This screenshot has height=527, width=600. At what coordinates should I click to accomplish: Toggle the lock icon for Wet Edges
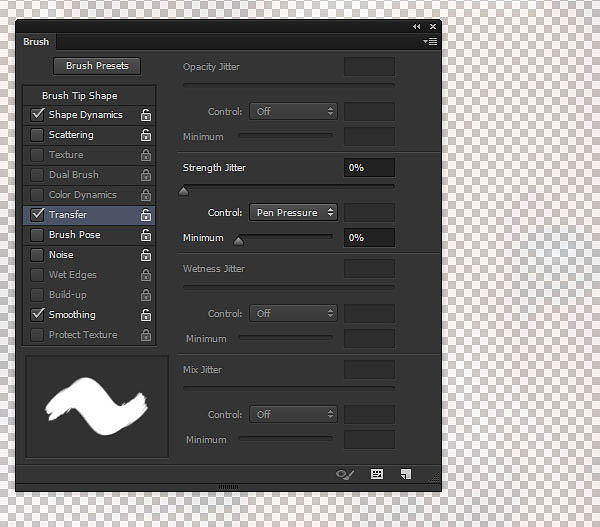[146, 275]
